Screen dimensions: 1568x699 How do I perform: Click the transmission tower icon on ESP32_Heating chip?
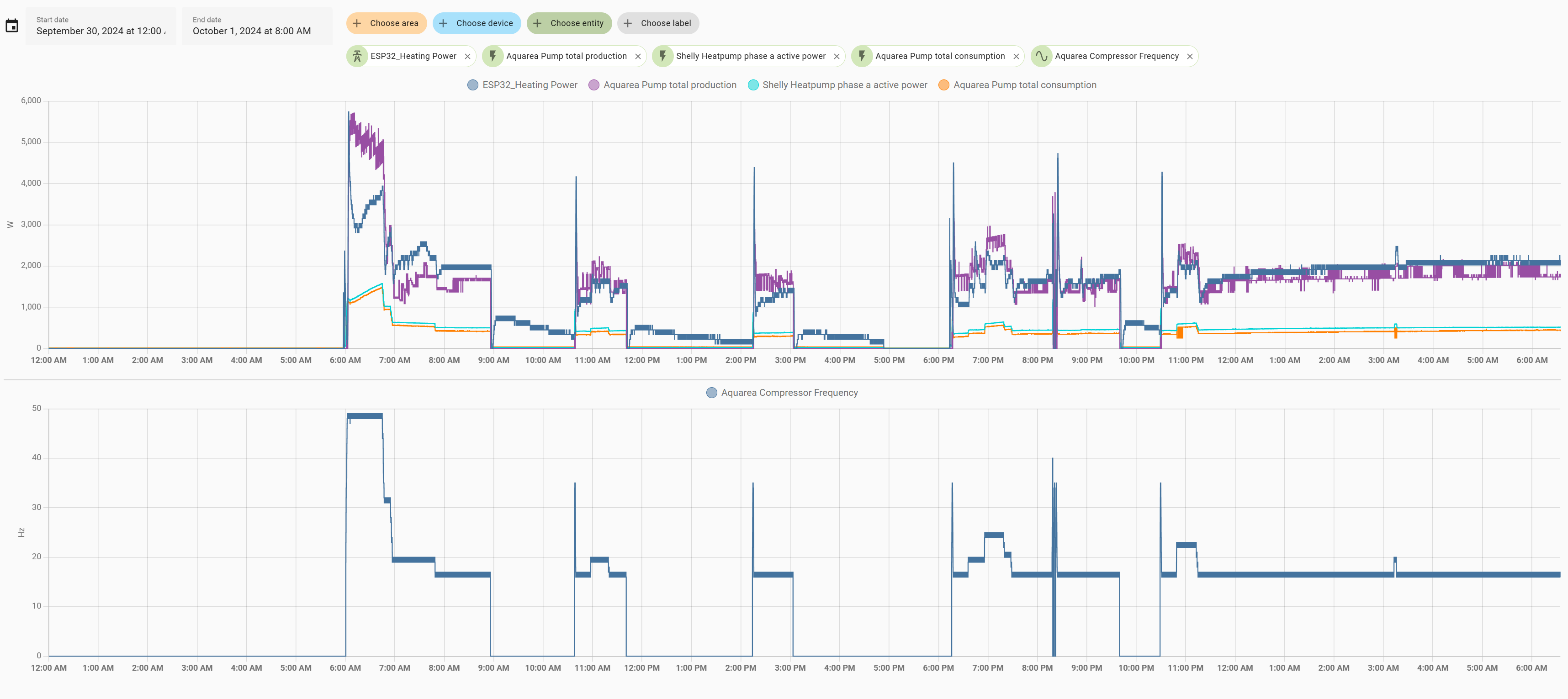point(357,56)
